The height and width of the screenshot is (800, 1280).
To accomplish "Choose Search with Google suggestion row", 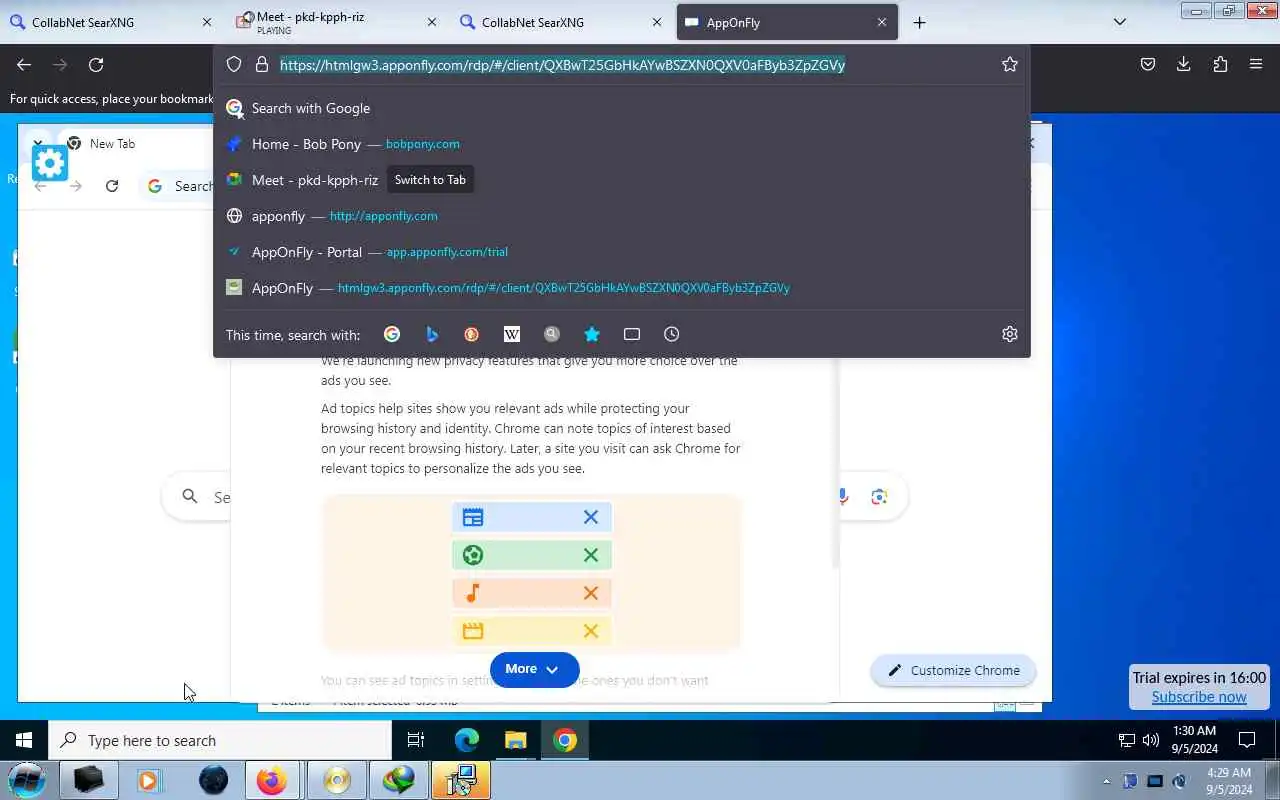I will pyautogui.click(x=621, y=108).
